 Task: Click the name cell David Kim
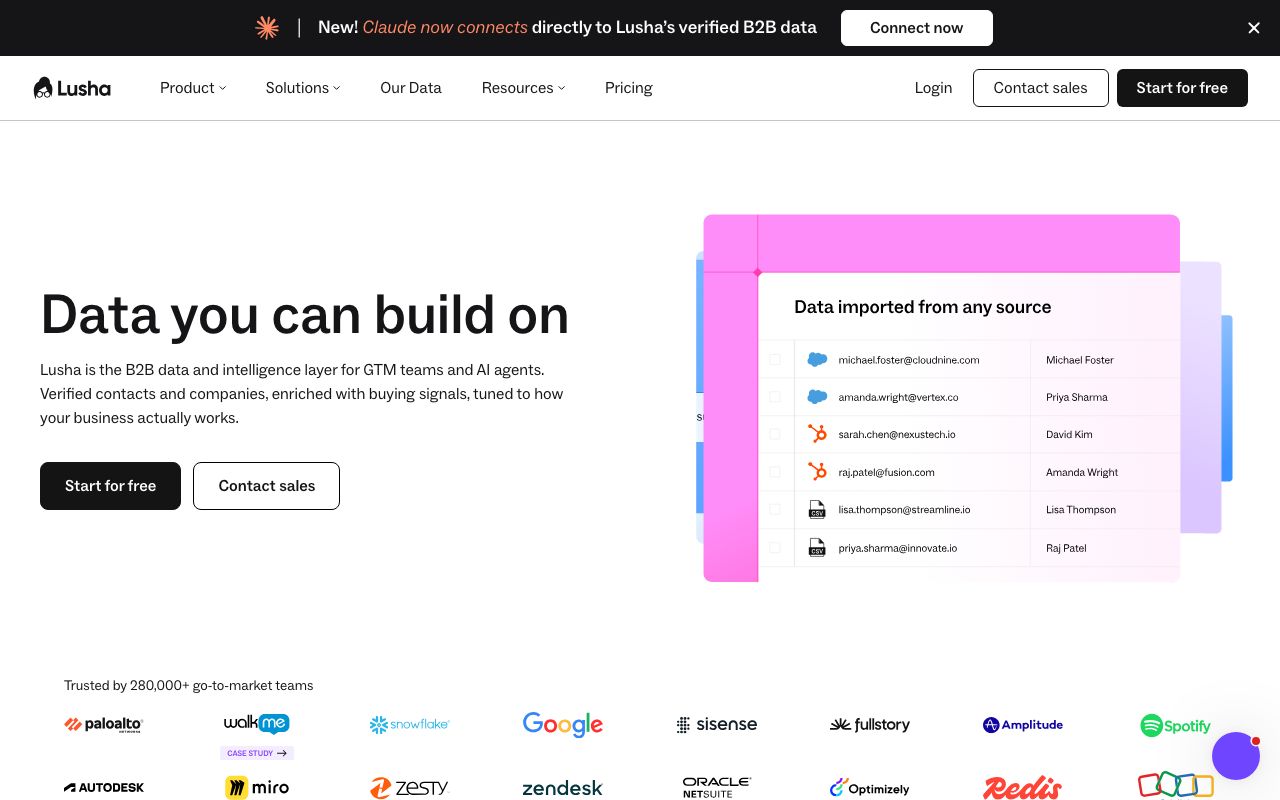click(x=1069, y=434)
